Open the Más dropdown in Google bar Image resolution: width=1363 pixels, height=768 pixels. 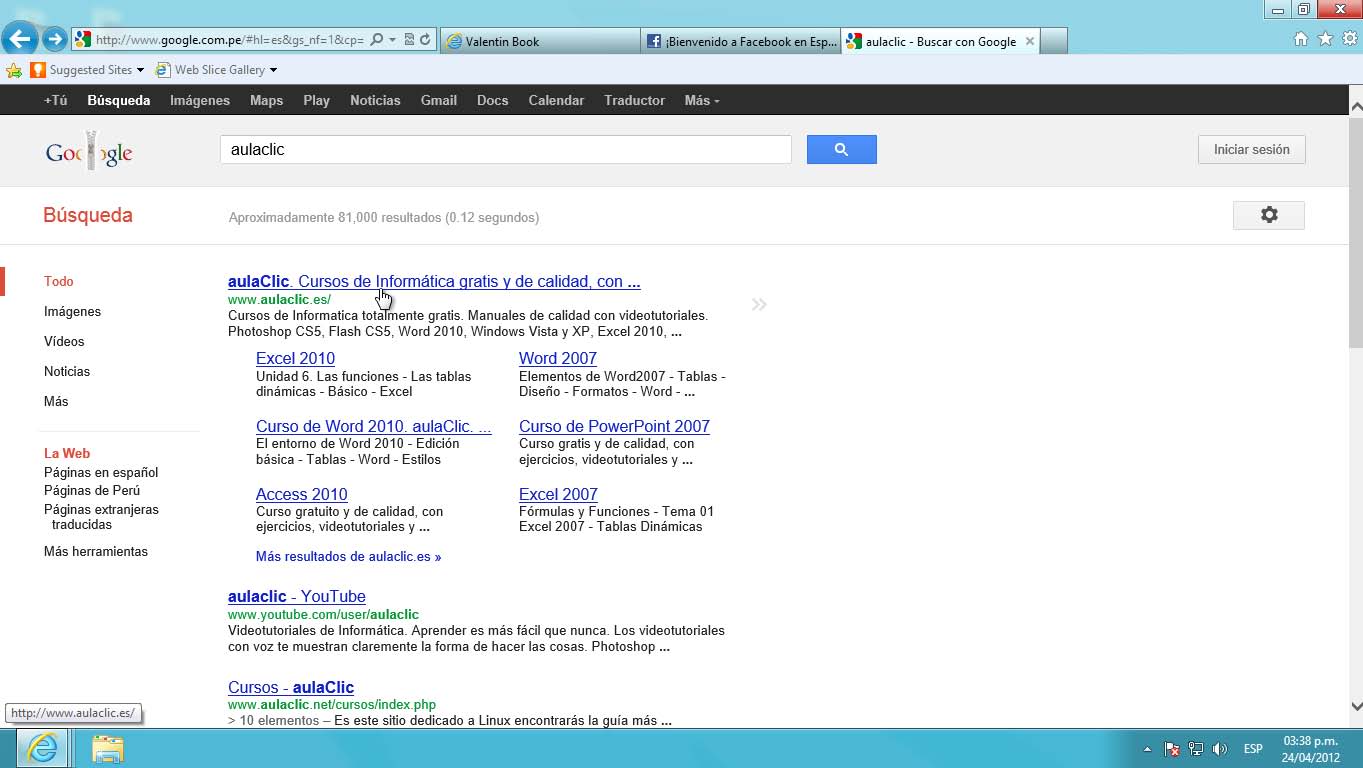[x=701, y=100]
